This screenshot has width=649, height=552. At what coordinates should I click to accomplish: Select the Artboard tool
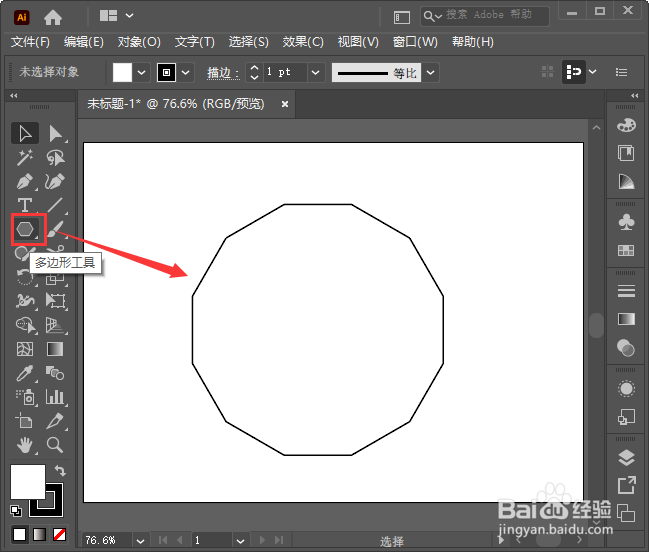click(x=25, y=421)
